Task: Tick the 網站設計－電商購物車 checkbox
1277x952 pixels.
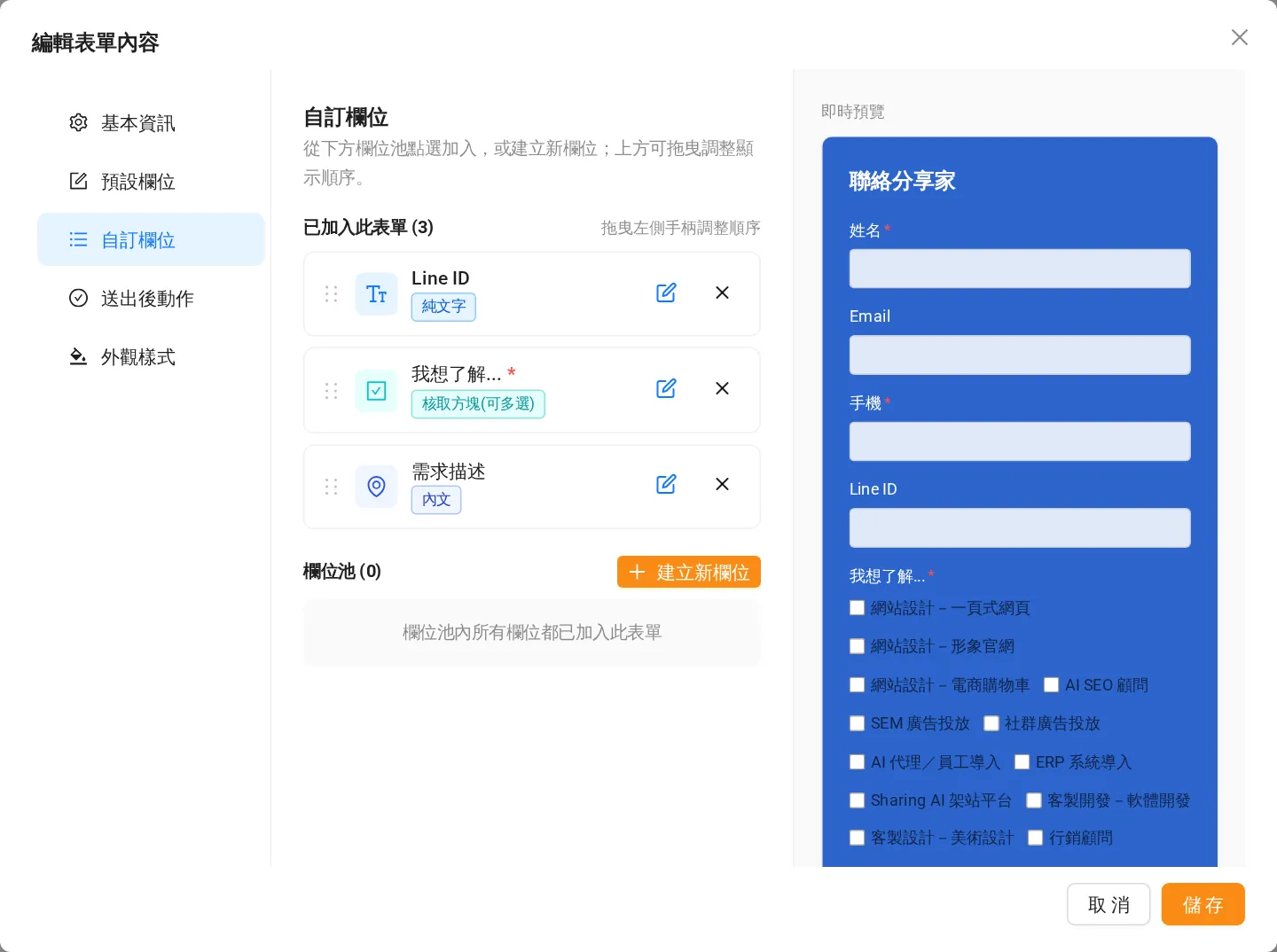Action: [858, 685]
